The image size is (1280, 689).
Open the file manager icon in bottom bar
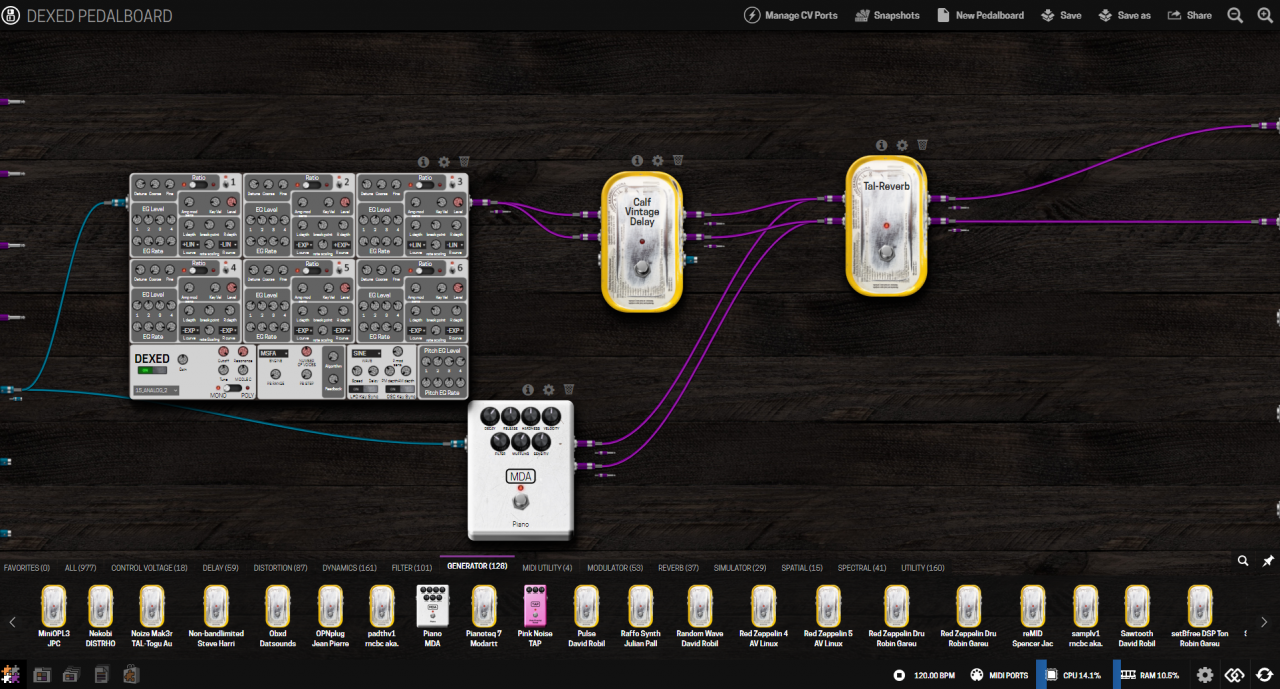(101, 675)
